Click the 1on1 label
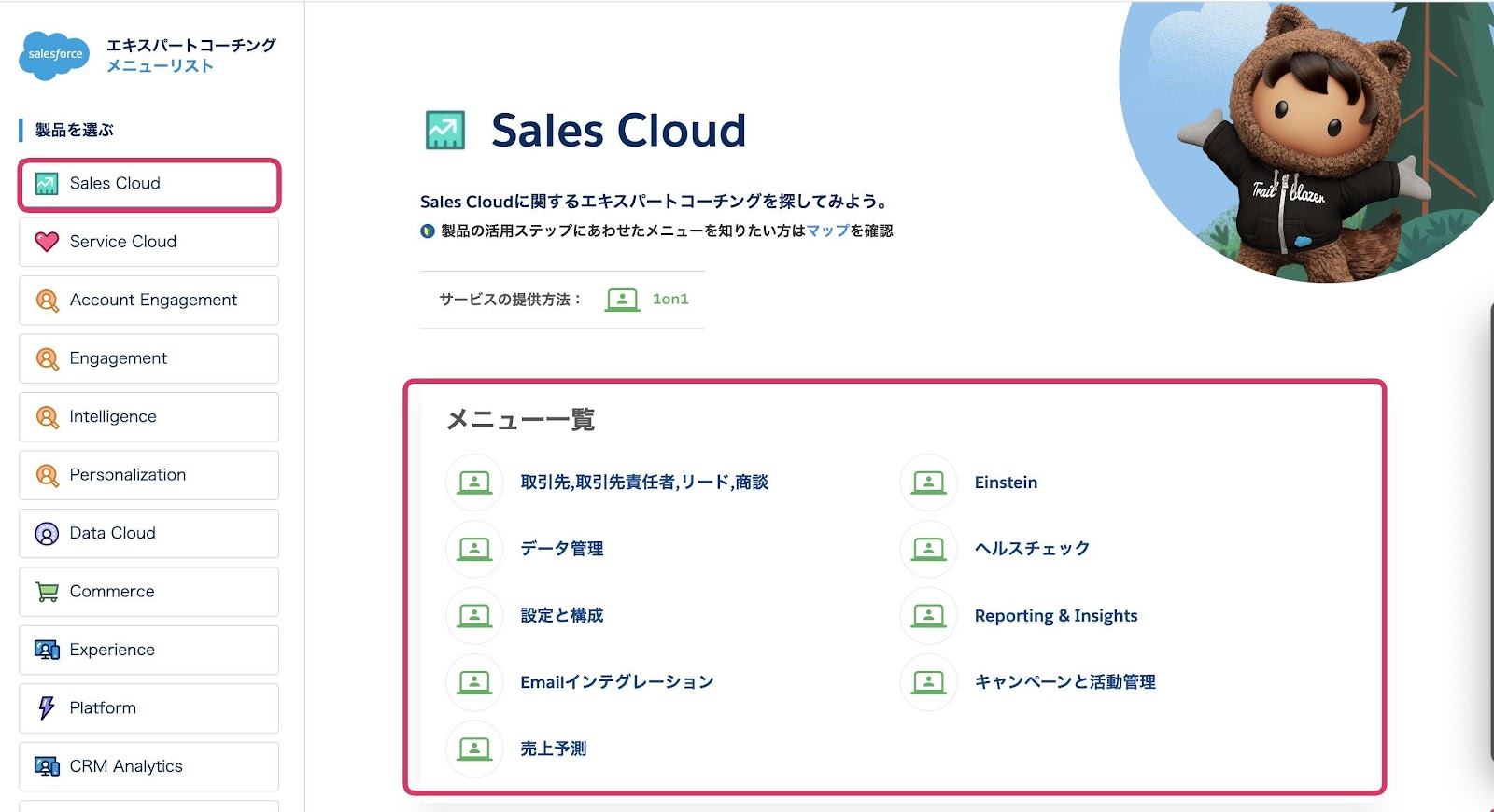The width and height of the screenshot is (1494, 812). point(670,300)
